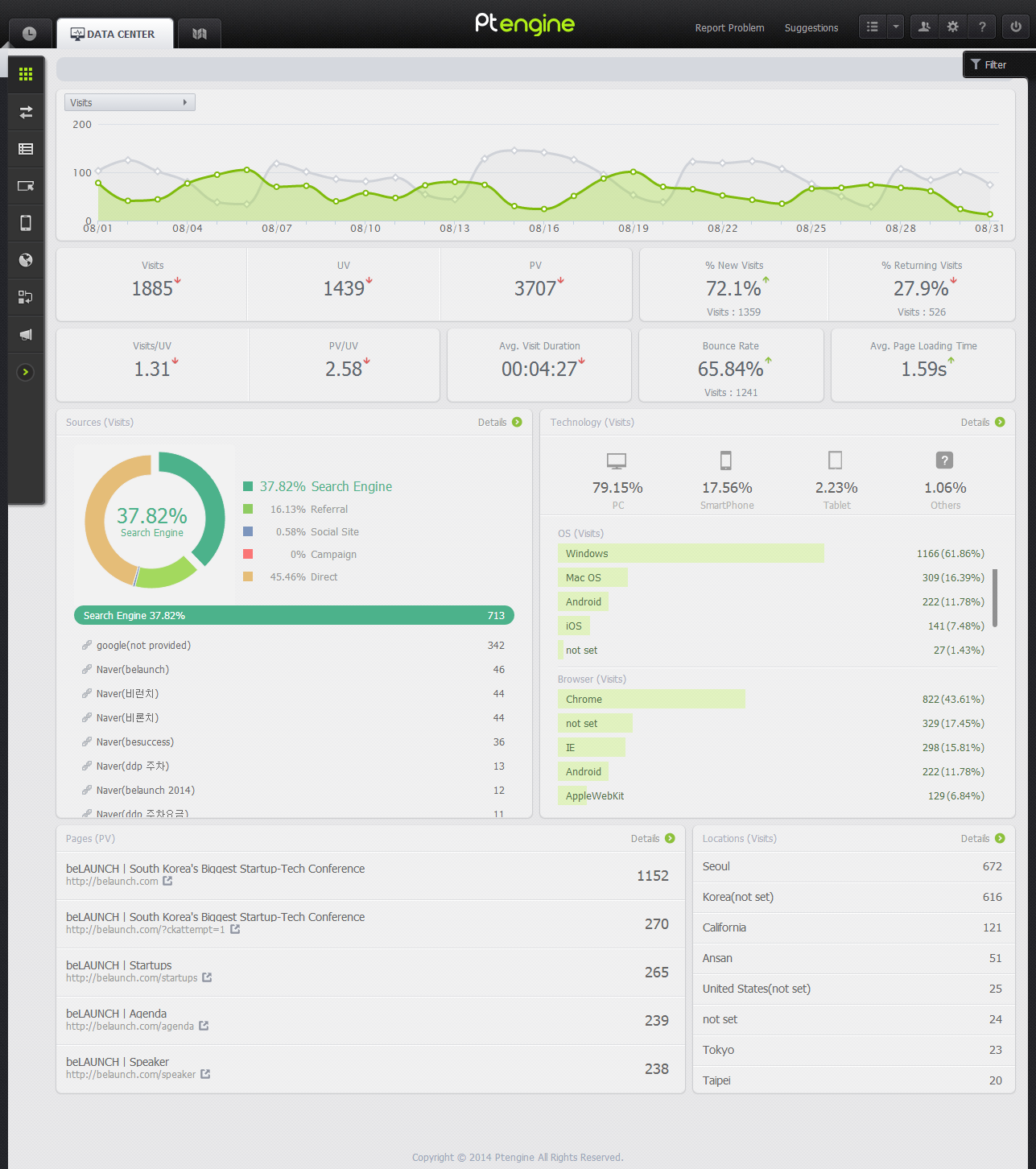The width and height of the screenshot is (1036, 1169).
Task: Open the settings gear icon in top bar
Action: pyautogui.click(x=952, y=27)
